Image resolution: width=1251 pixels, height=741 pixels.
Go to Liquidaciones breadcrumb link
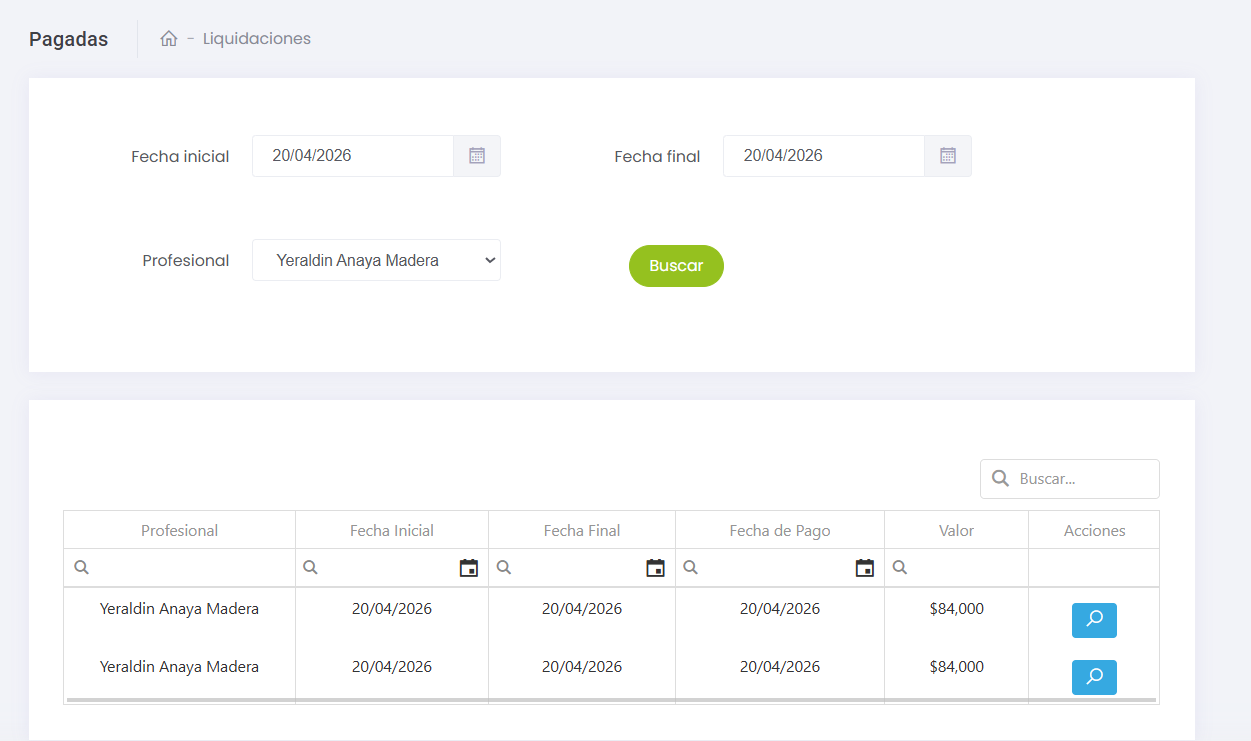(x=256, y=39)
